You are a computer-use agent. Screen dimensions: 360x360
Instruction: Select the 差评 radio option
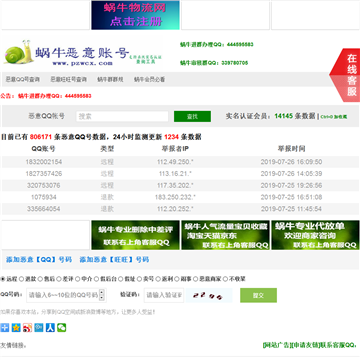tap(59, 279)
